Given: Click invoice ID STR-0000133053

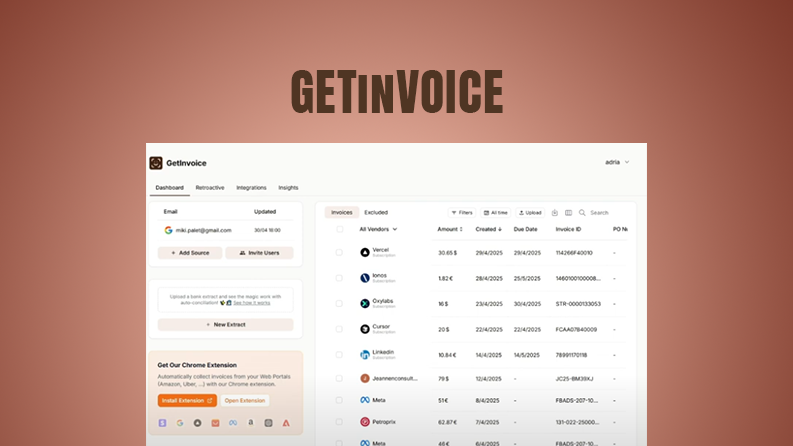Looking at the screenshot, I should [578, 304].
